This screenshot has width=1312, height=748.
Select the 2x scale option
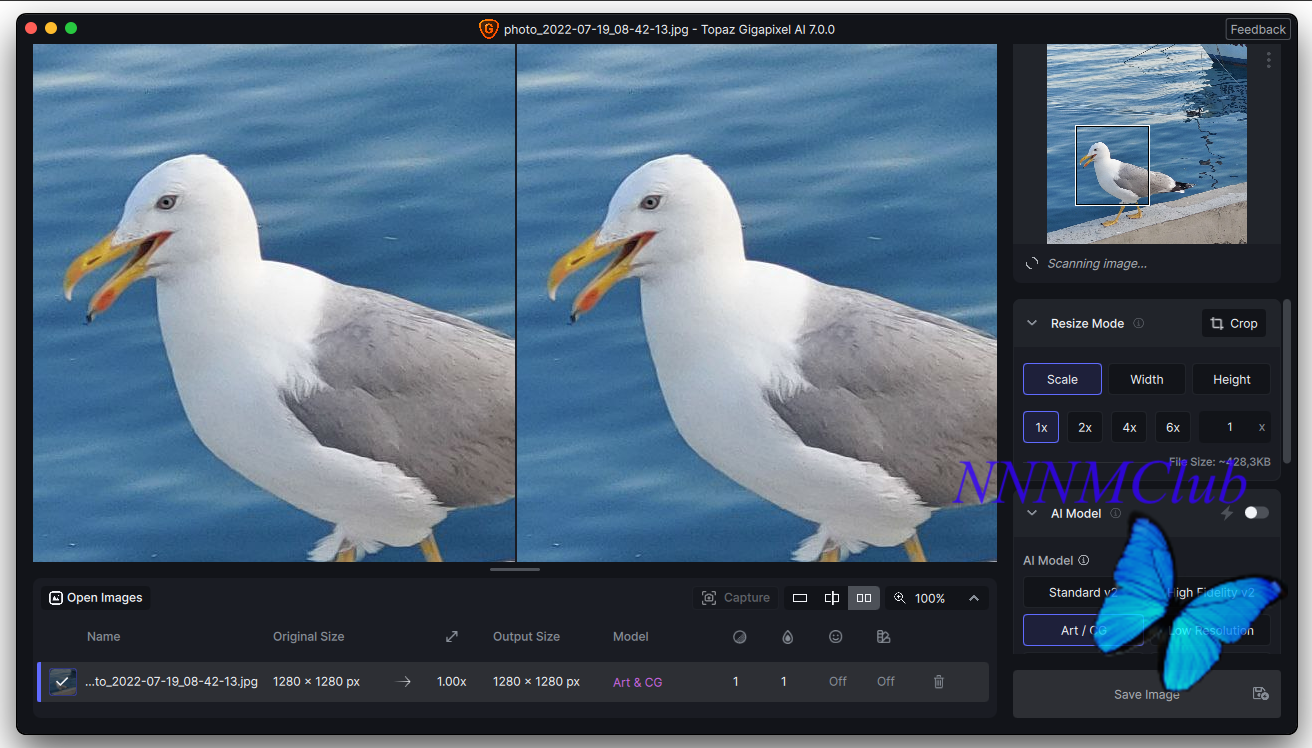click(x=1084, y=427)
